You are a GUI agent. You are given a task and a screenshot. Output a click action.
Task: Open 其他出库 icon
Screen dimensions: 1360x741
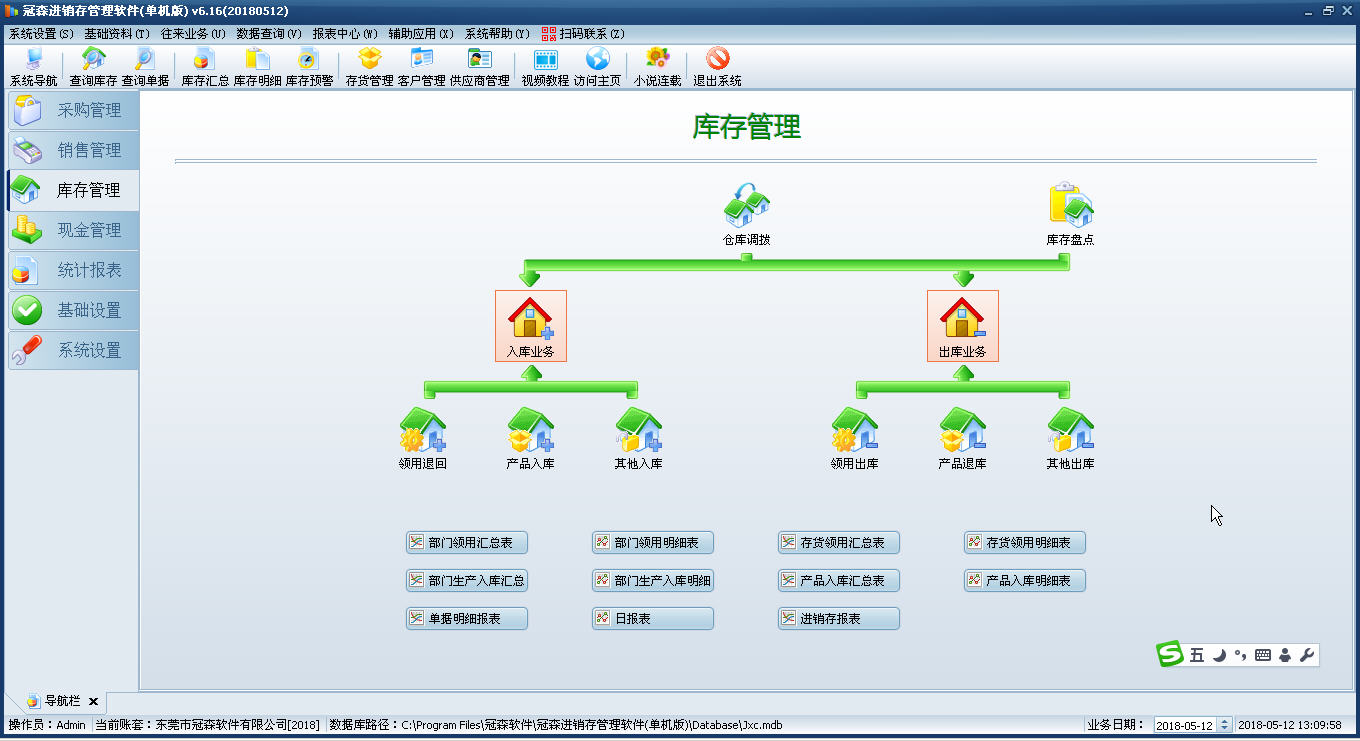pyautogui.click(x=1070, y=438)
